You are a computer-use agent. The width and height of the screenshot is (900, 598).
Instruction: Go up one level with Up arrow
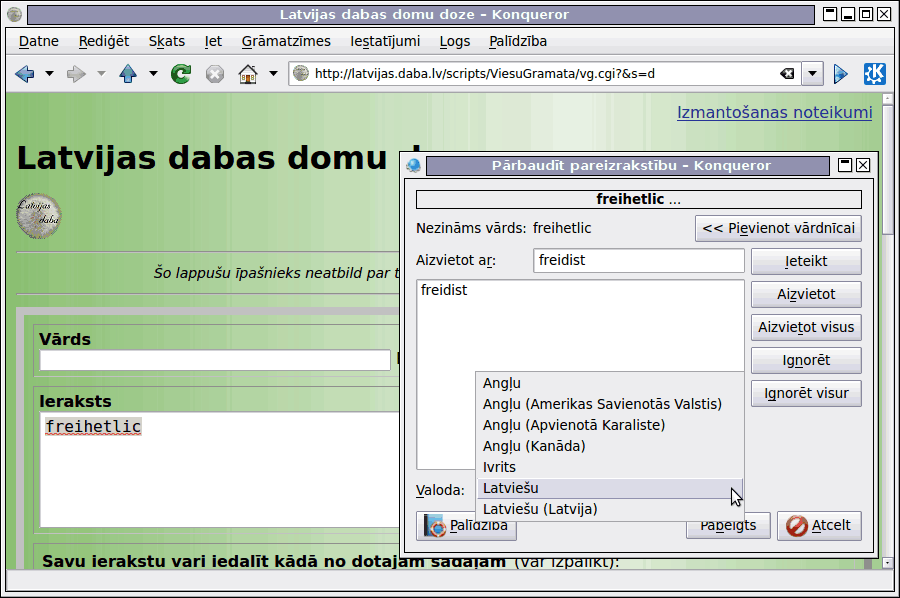[x=128, y=74]
